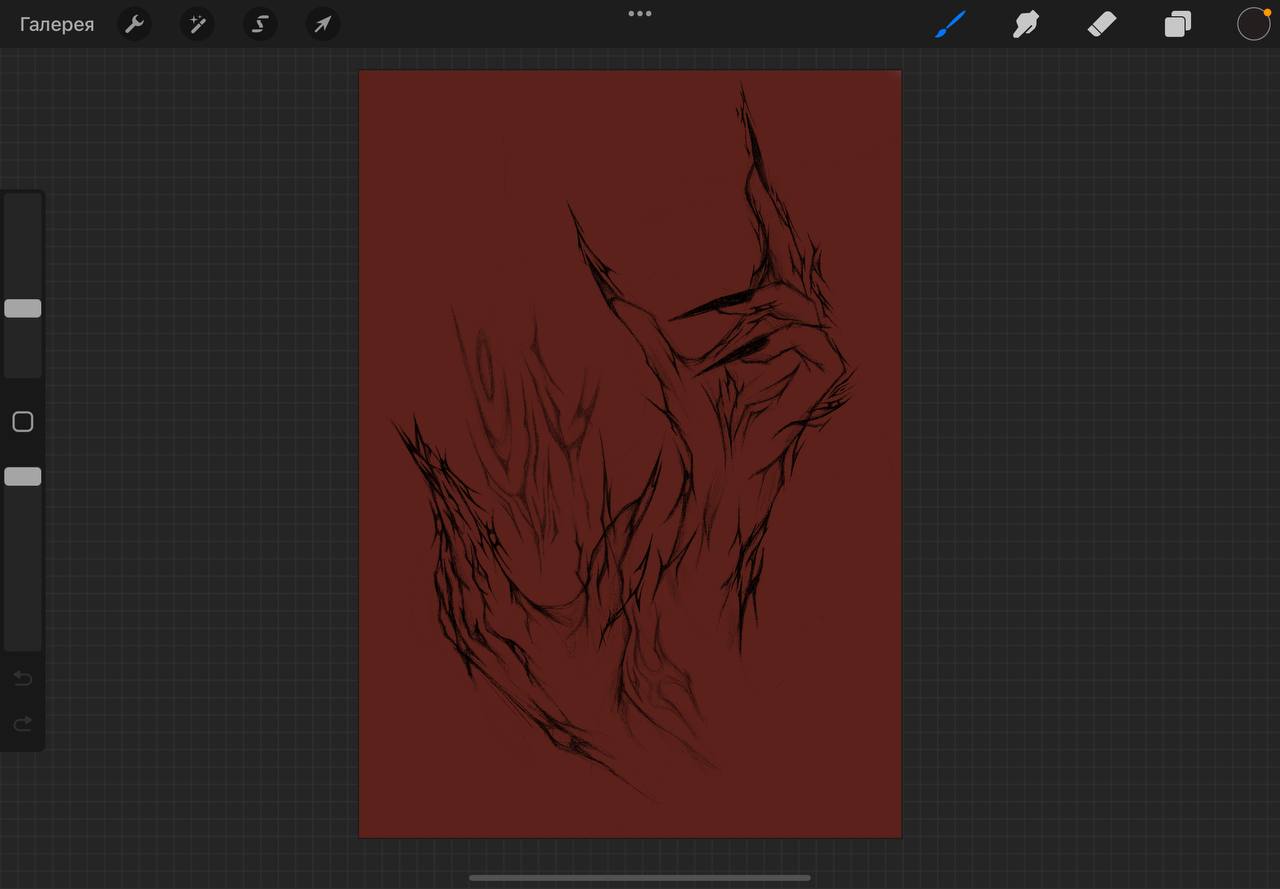The width and height of the screenshot is (1280, 889).
Task: Click the brush opacity slider handle
Action: [22, 477]
